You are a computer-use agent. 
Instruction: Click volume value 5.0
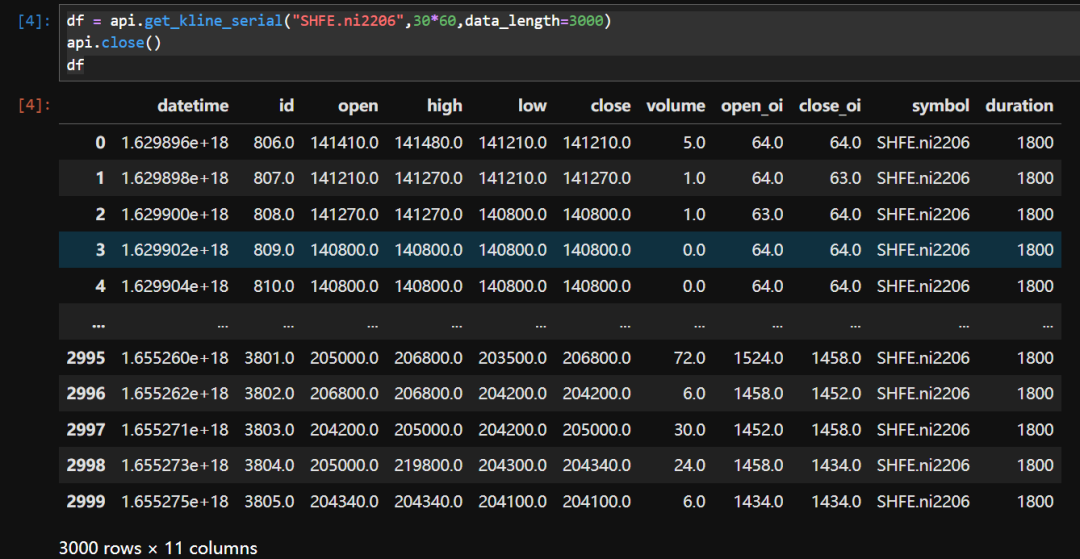point(694,143)
